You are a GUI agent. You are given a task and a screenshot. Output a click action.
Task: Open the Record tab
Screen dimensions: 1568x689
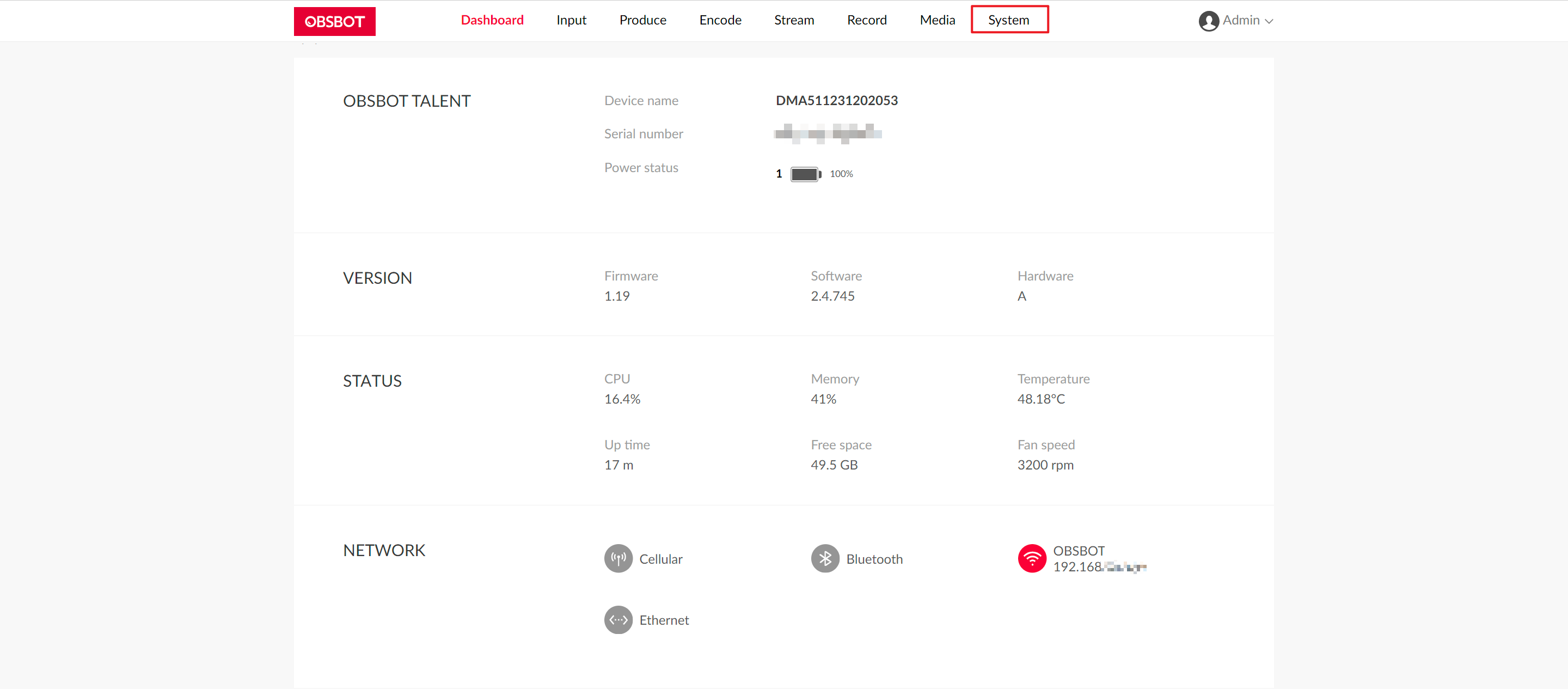coord(867,20)
